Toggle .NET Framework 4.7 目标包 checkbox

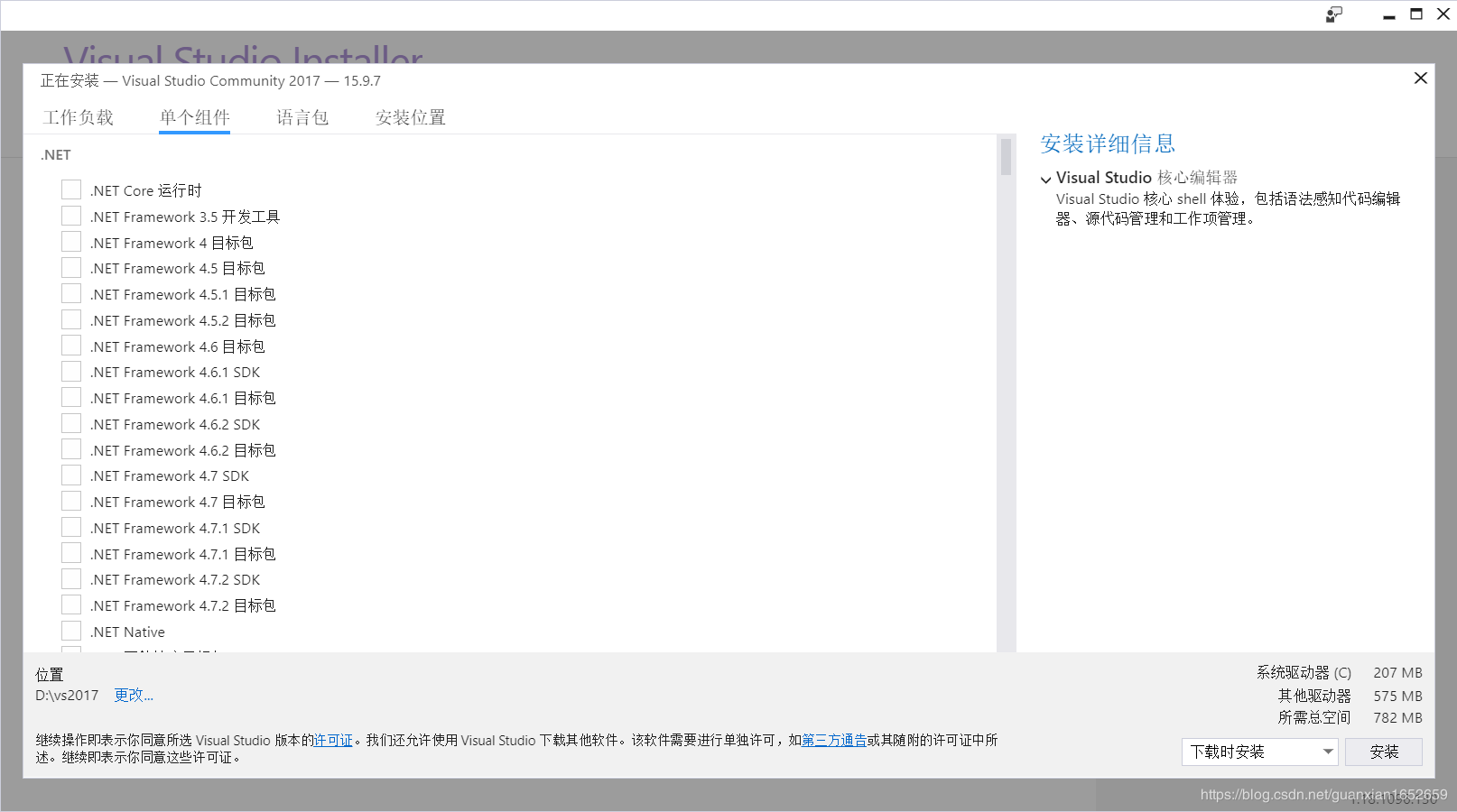(x=71, y=501)
